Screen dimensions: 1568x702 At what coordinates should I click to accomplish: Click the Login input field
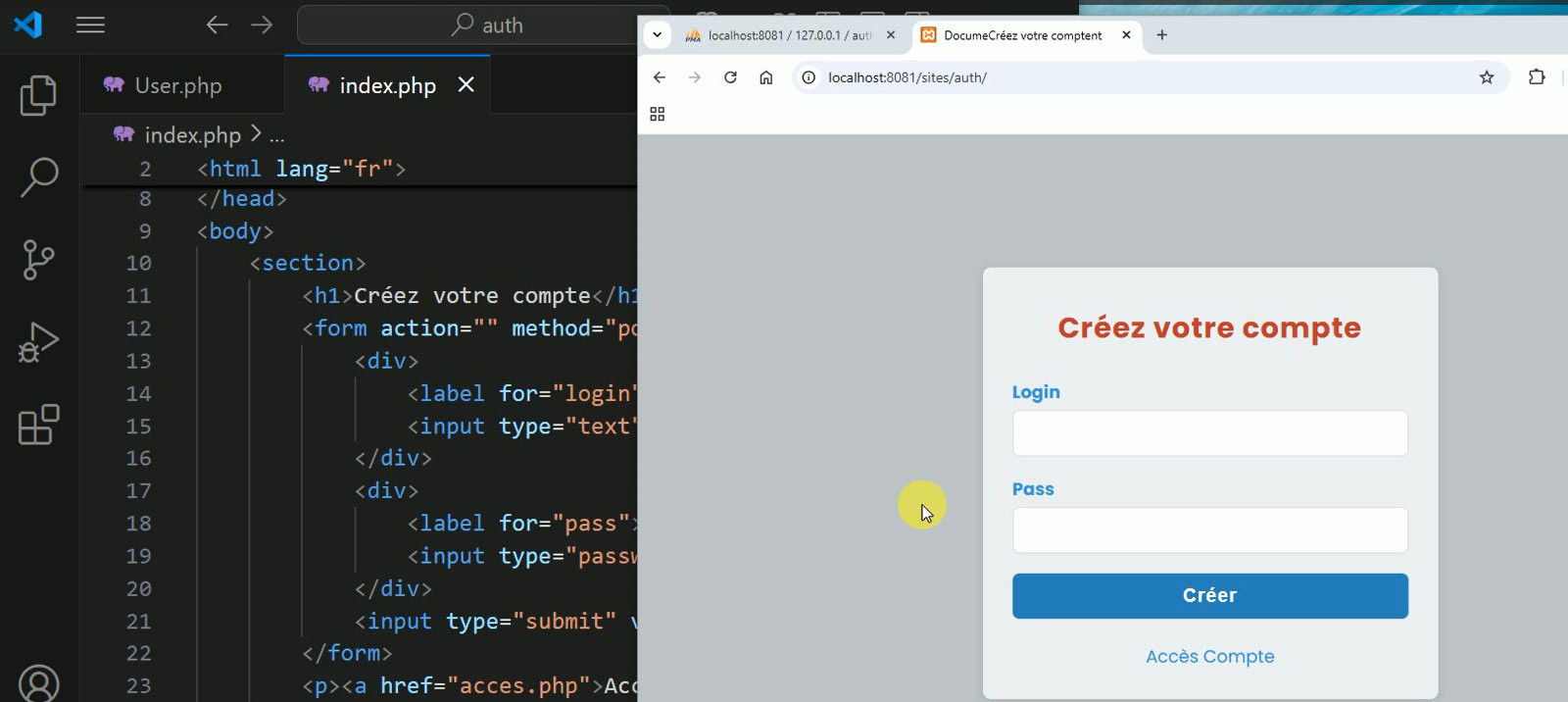coord(1210,433)
